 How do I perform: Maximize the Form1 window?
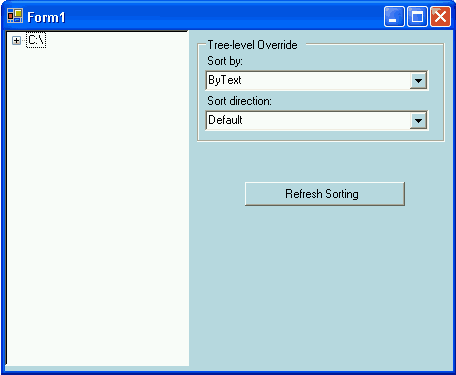point(417,16)
